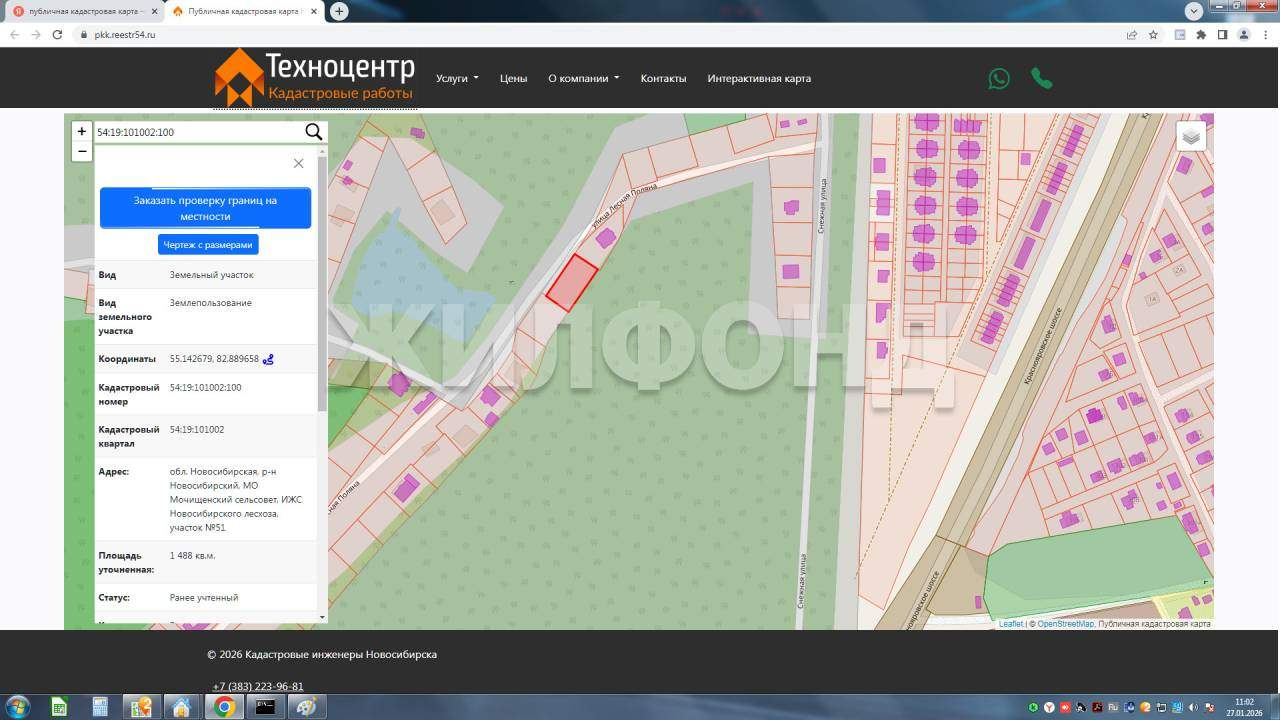The image size is (1280, 720).
Task: Open WhatsApp contact icon in header
Action: (x=999, y=79)
